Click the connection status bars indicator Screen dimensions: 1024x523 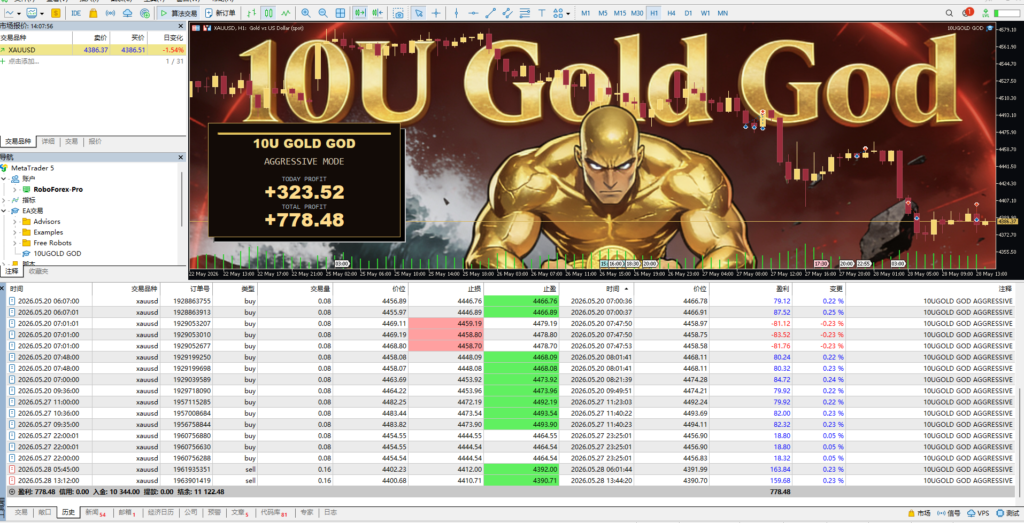(x=1008, y=13)
